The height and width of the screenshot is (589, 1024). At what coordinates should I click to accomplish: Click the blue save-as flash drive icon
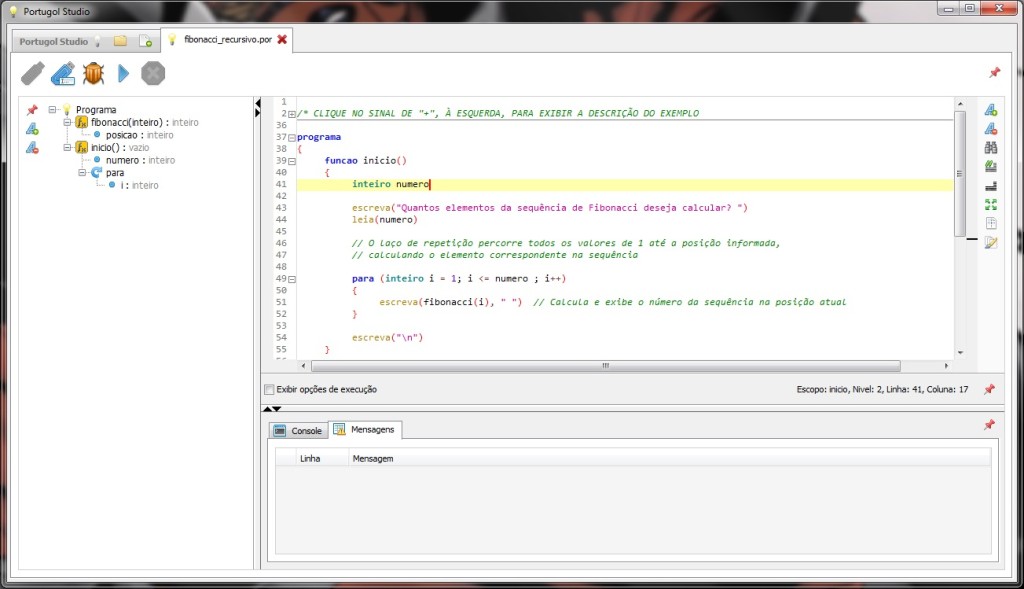coord(63,73)
